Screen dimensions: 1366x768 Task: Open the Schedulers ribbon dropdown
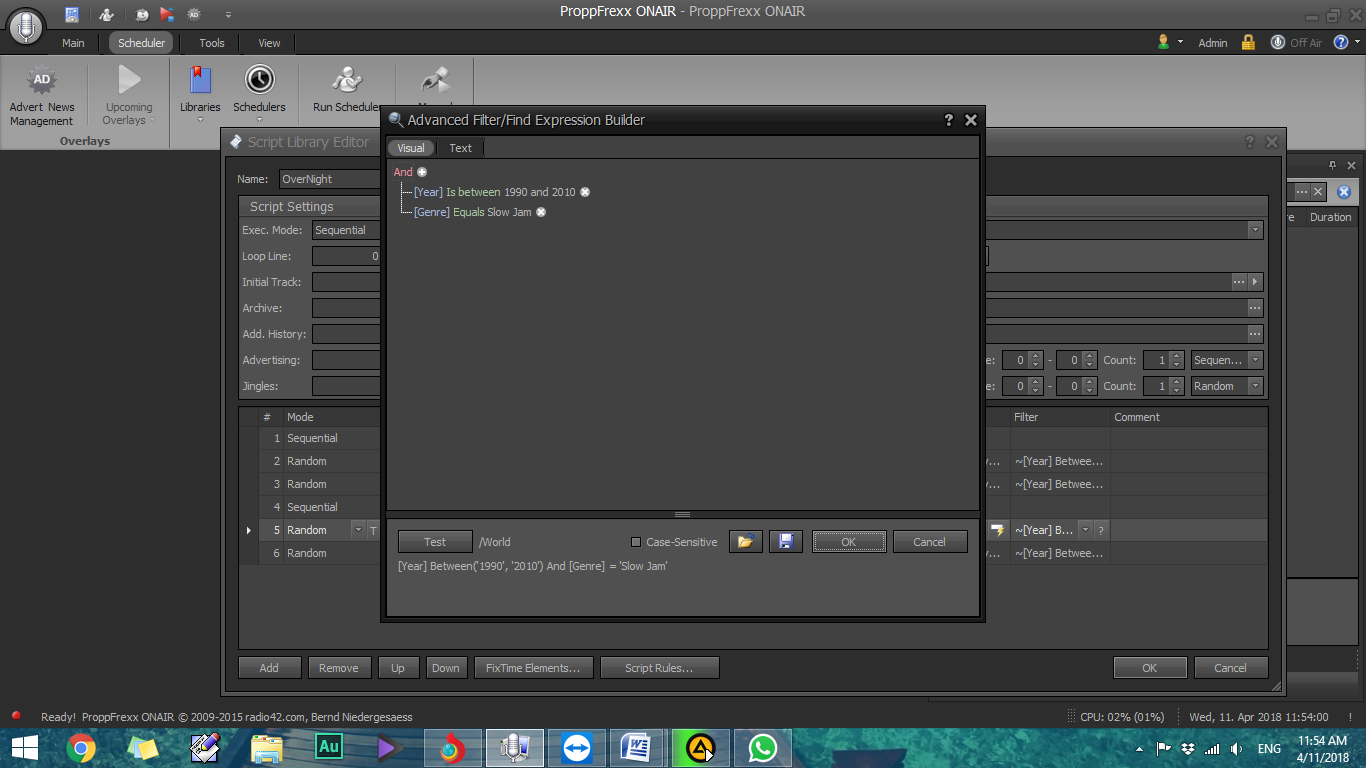pos(259,95)
